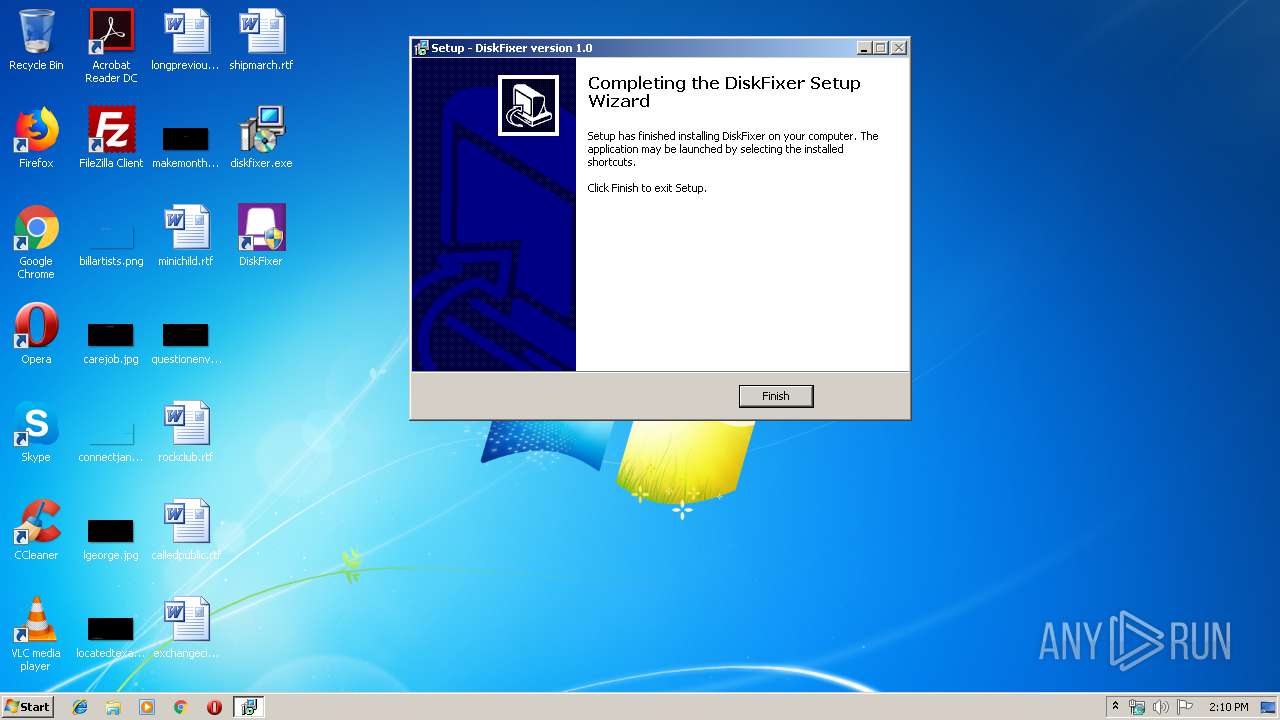Click 'Completing the DiskFixer Setup Wizard' heading

tap(724, 92)
